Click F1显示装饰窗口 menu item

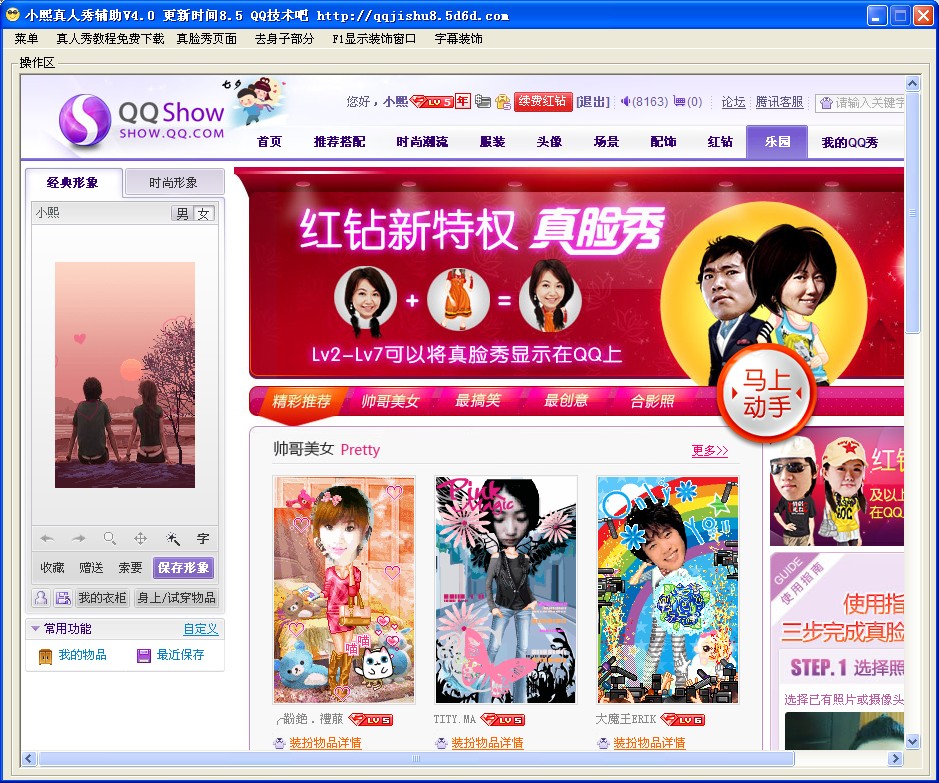[x=374, y=39]
